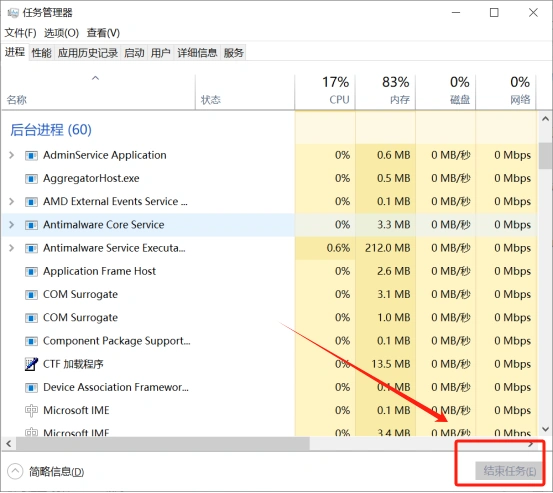Switch to the 性能 tab
The width and height of the screenshot is (553, 493).
tap(42, 53)
